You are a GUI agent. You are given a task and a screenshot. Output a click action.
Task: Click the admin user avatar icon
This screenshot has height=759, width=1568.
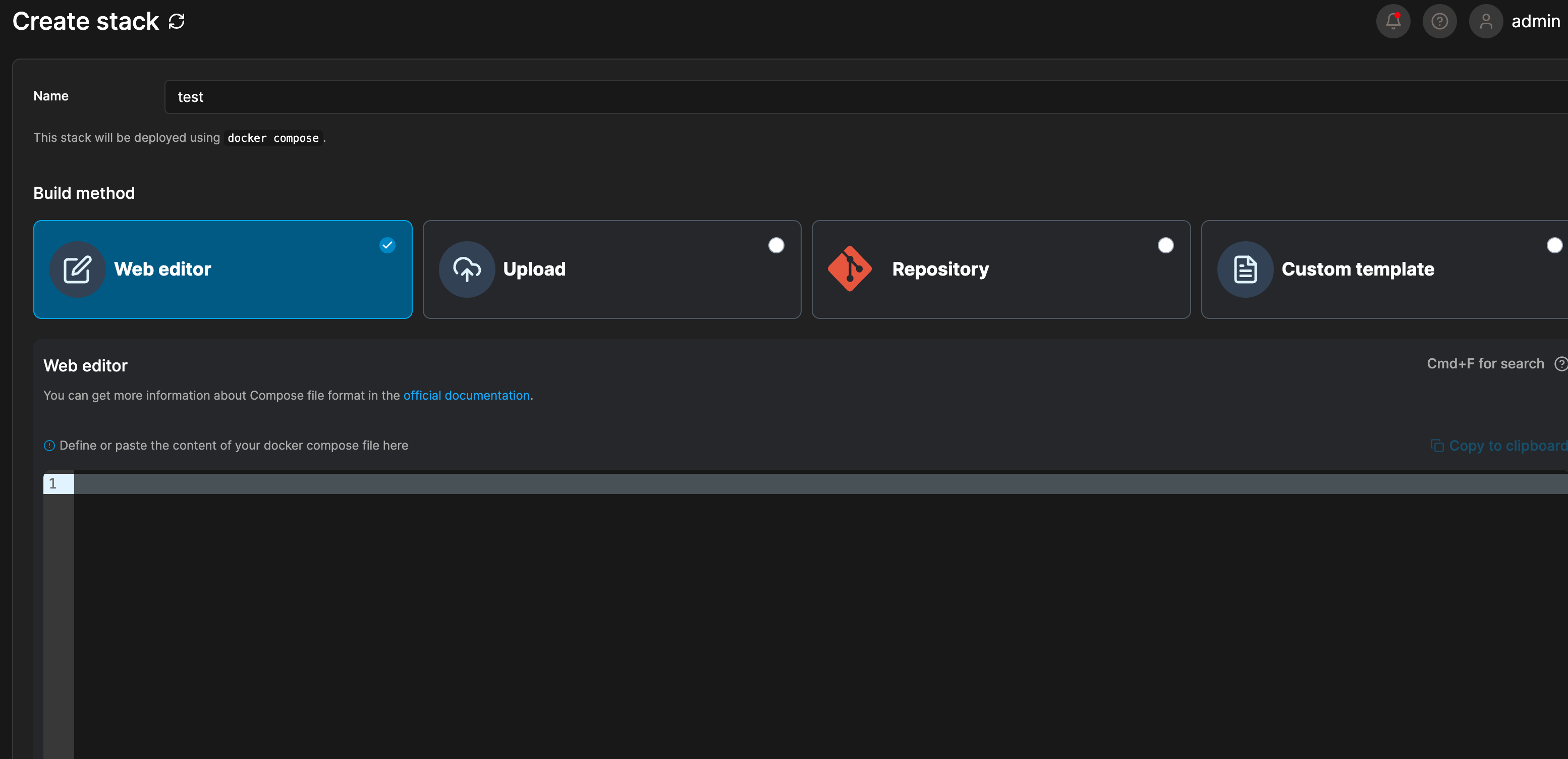1486,22
